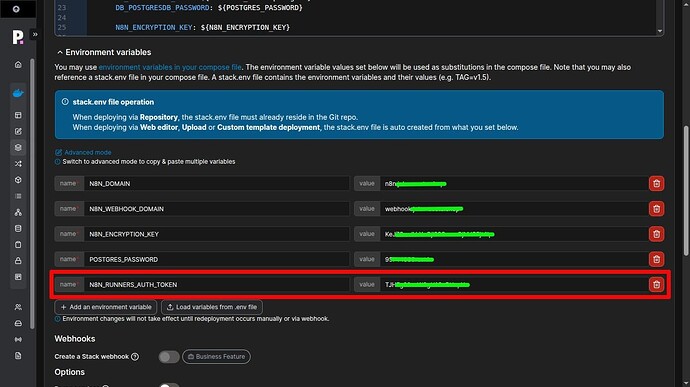
Task: Open the Environments hard-drive icon in sidebar
Action: tap(18, 323)
